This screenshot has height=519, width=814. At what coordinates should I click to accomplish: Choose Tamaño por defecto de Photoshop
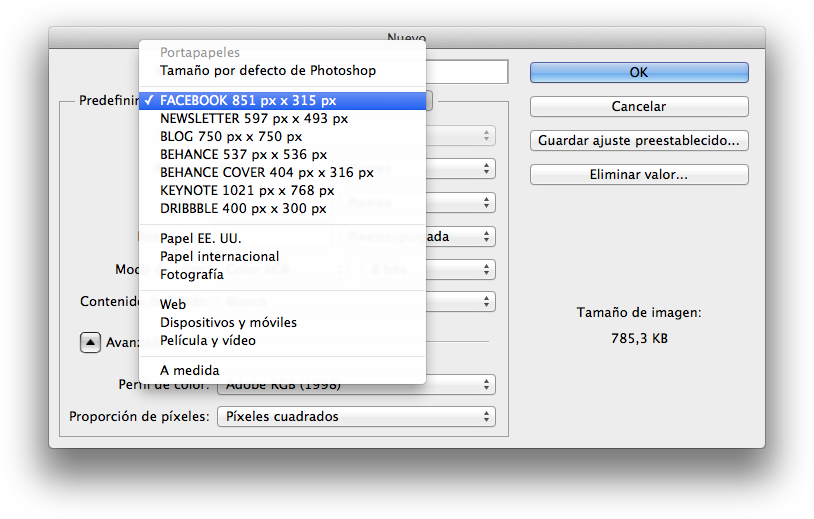[x=282, y=71]
